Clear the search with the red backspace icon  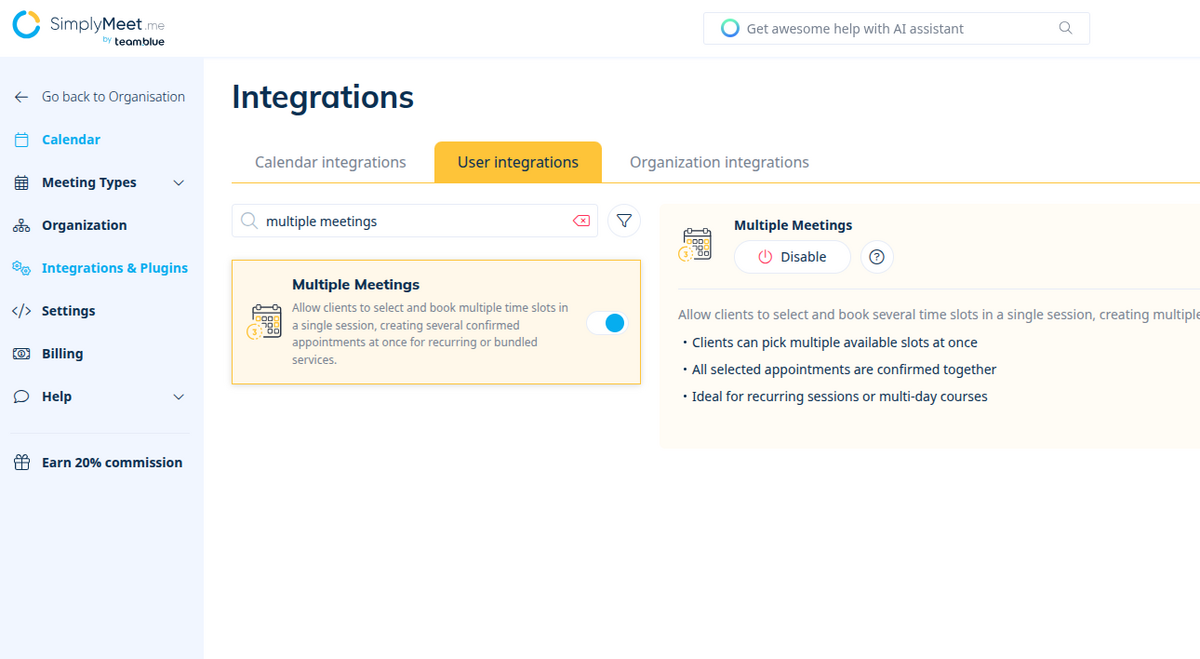[581, 221]
